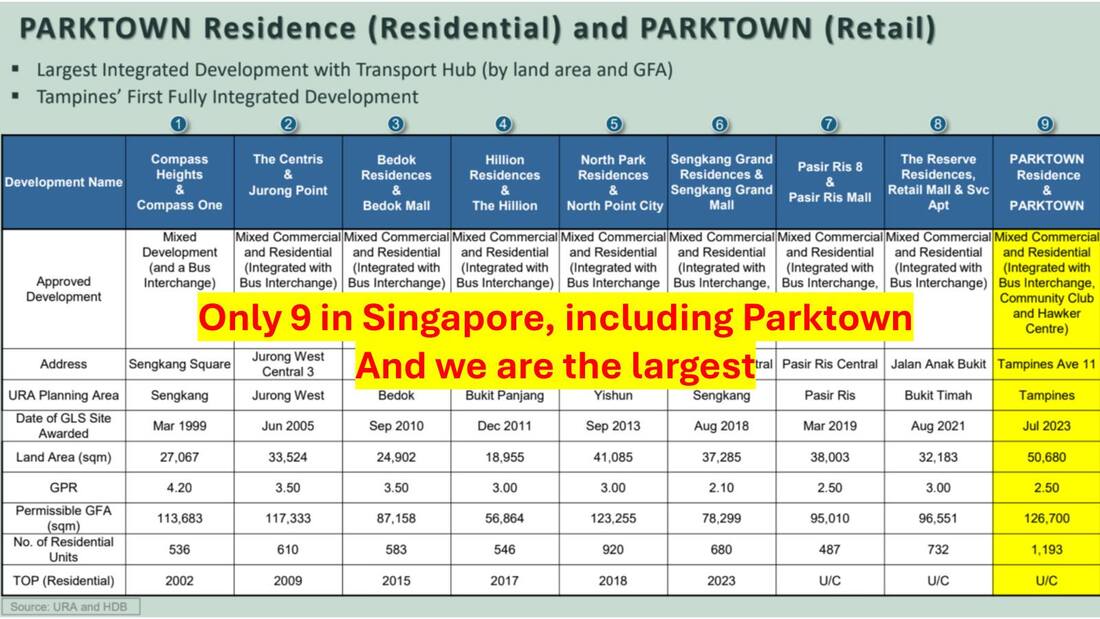Click the highlighted land area 50,680

pyautogui.click(x=1047, y=457)
